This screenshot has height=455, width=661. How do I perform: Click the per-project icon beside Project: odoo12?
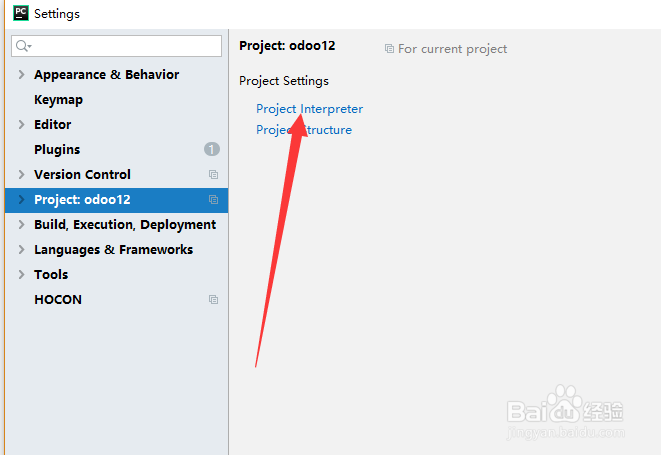213,199
